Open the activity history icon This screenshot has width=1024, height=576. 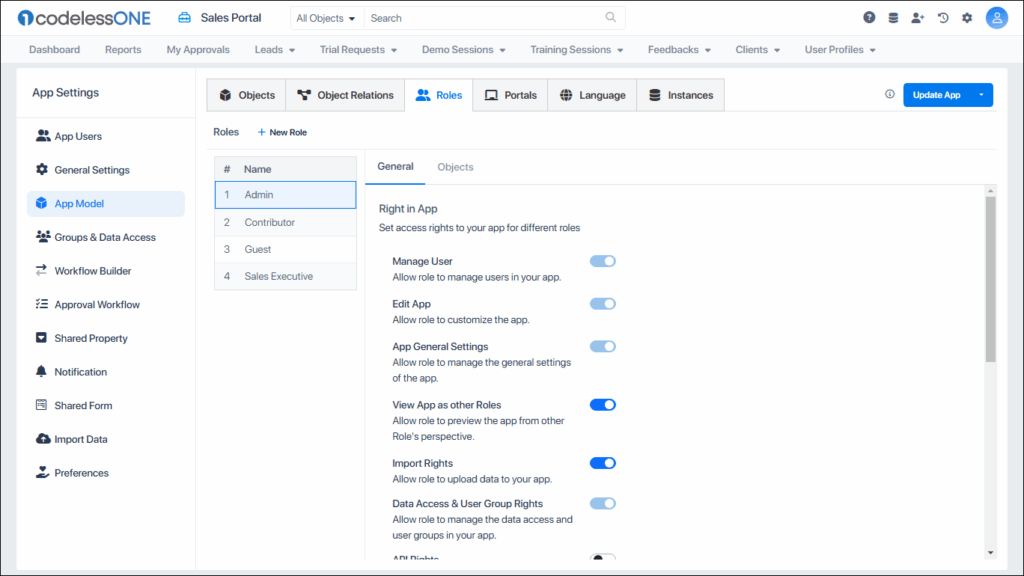[942, 17]
